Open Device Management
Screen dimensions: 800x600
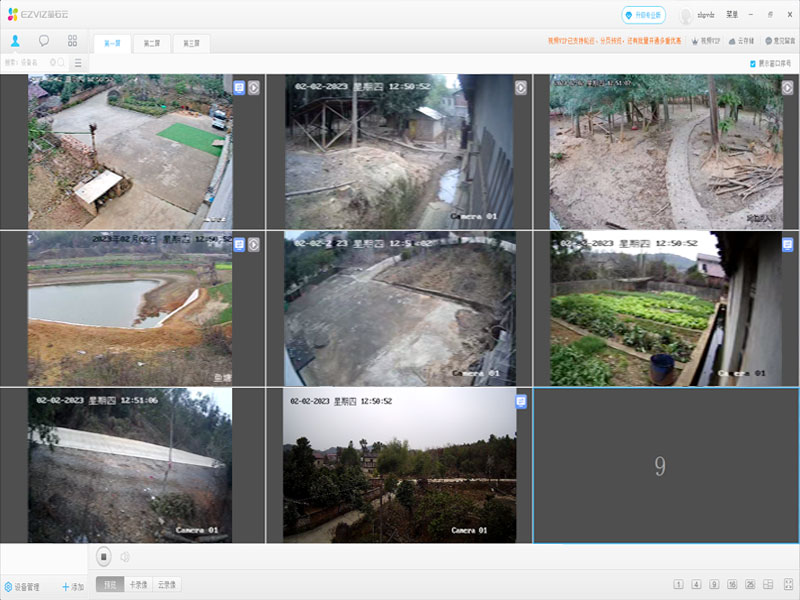point(21,587)
